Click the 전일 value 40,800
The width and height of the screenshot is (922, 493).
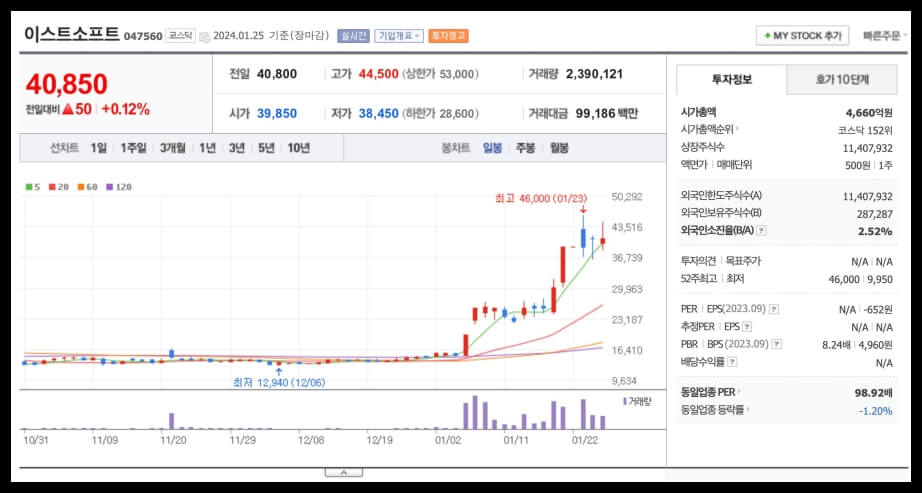pyautogui.click(x=277, y=75)
